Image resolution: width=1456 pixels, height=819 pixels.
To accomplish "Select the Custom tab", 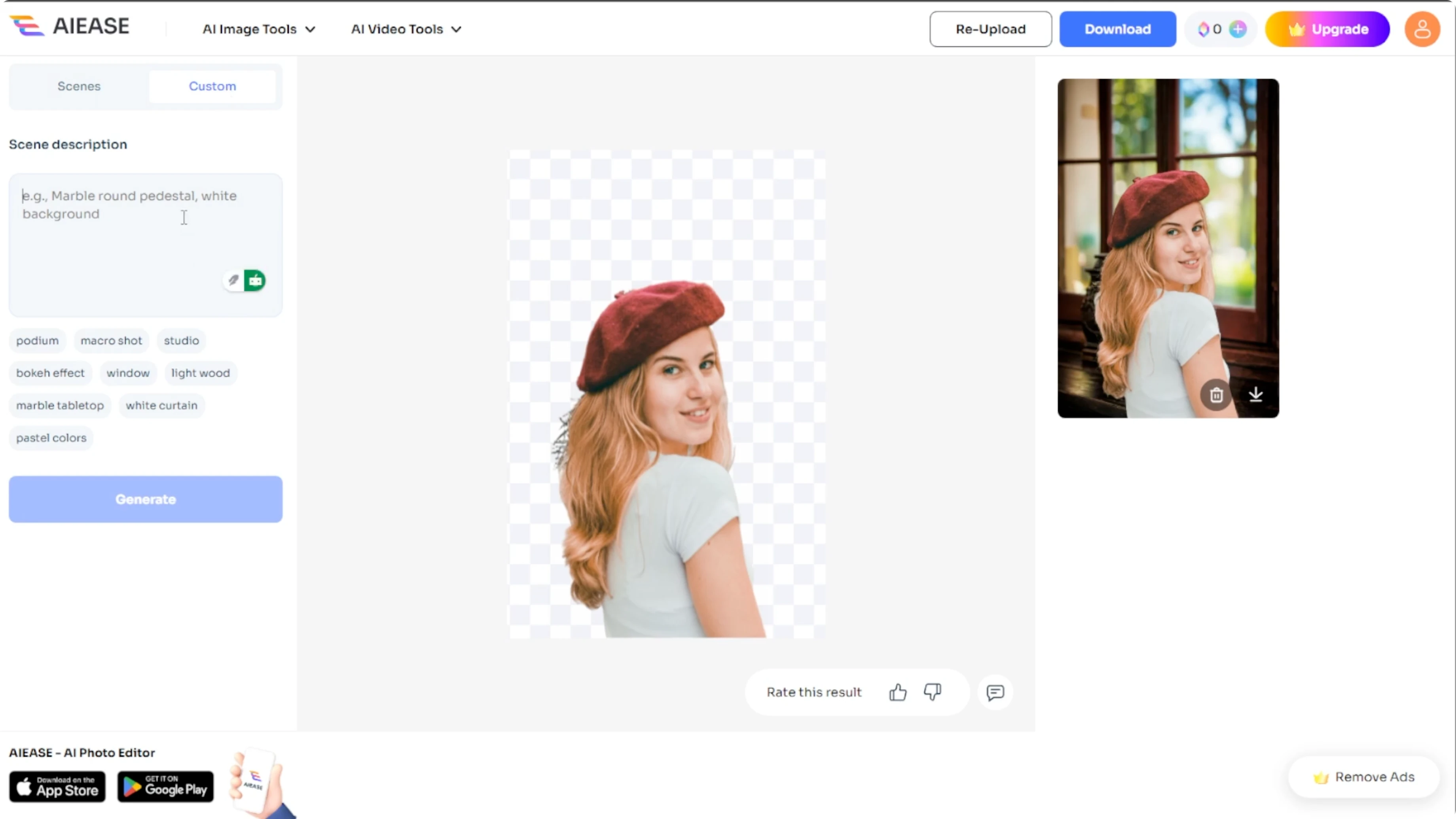I will pos(212,87).
